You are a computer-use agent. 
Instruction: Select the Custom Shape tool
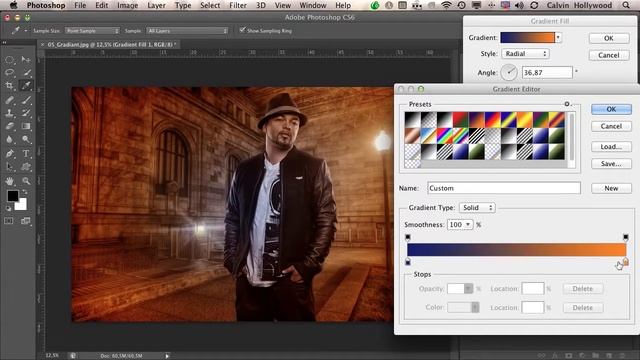coord(26,167)
